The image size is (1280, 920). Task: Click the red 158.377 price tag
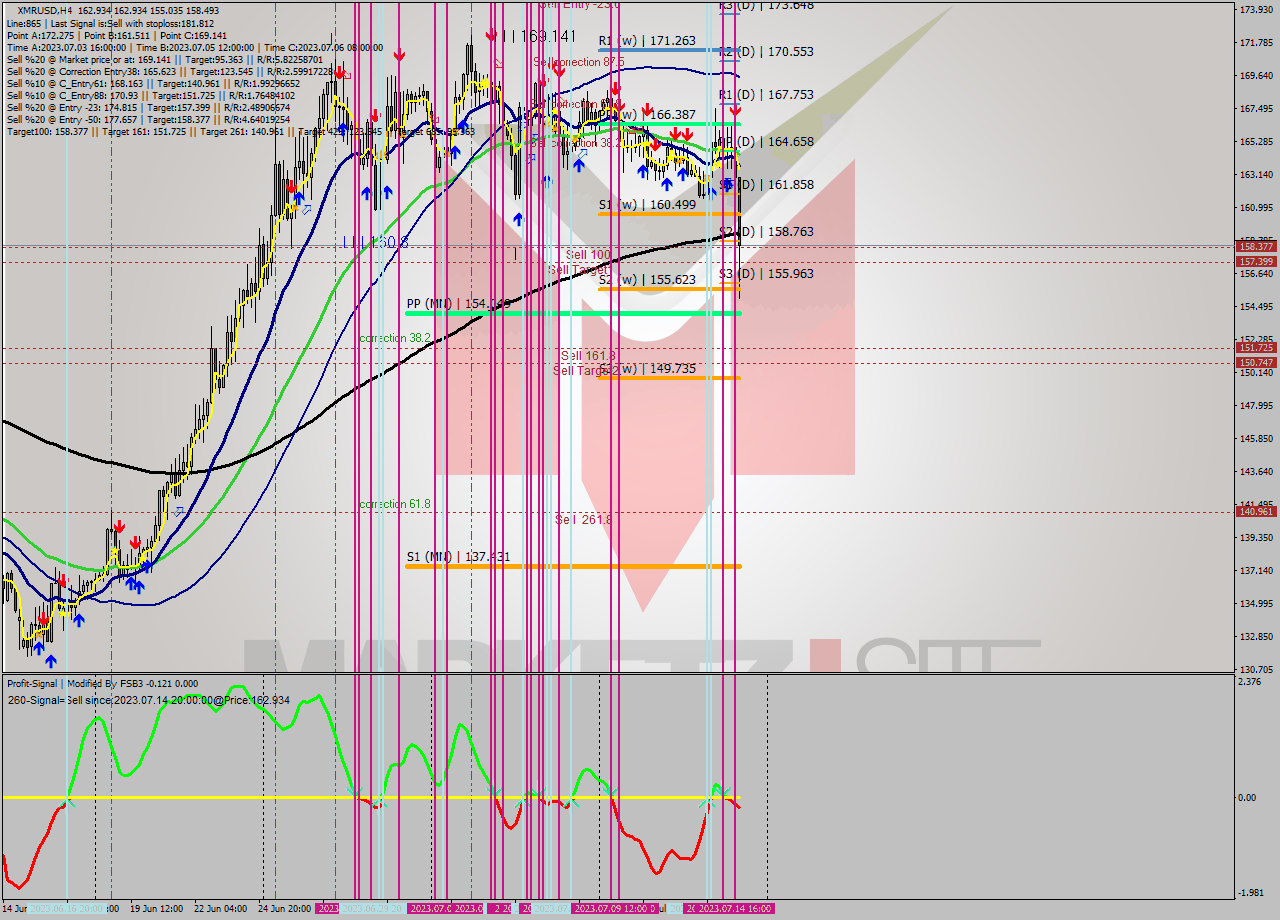(x=1256, y=246)
